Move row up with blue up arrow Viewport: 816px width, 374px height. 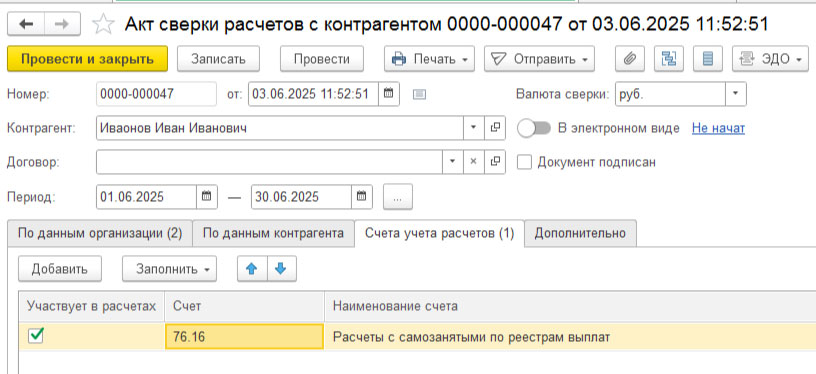coord(252,269)
